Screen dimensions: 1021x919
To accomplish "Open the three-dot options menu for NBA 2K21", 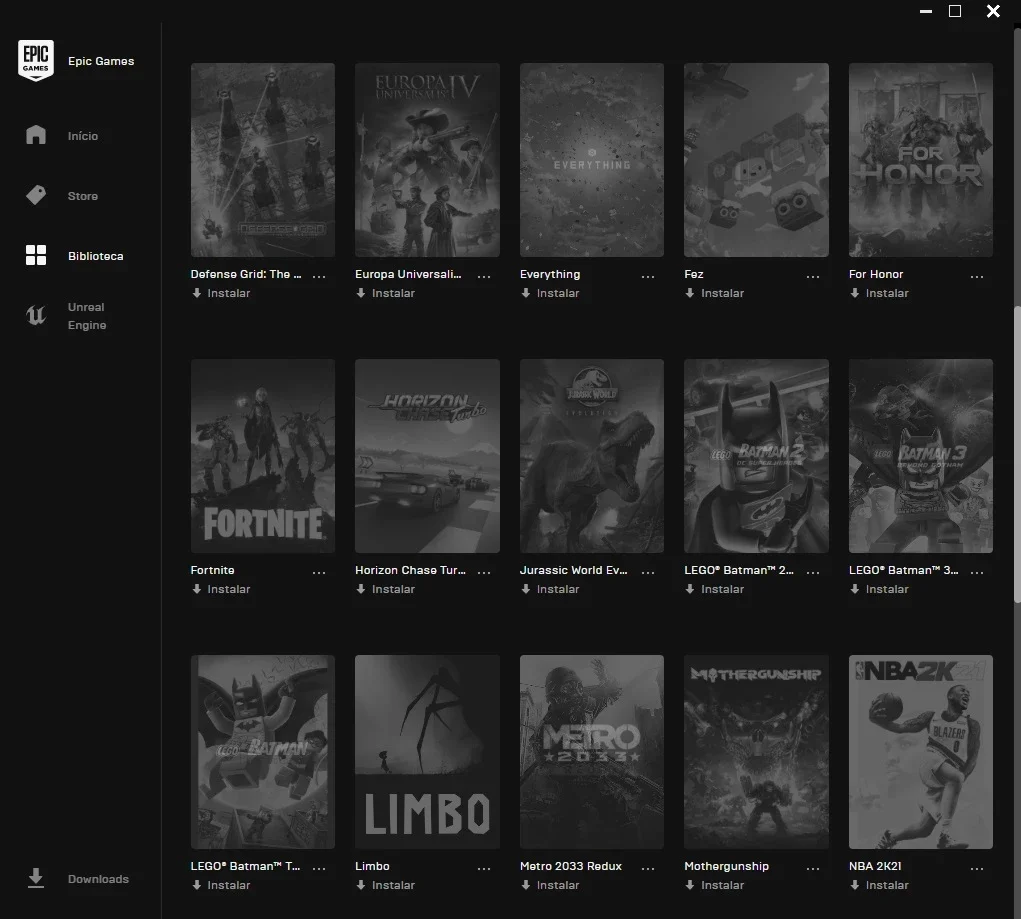I will [x=977, y=868].
